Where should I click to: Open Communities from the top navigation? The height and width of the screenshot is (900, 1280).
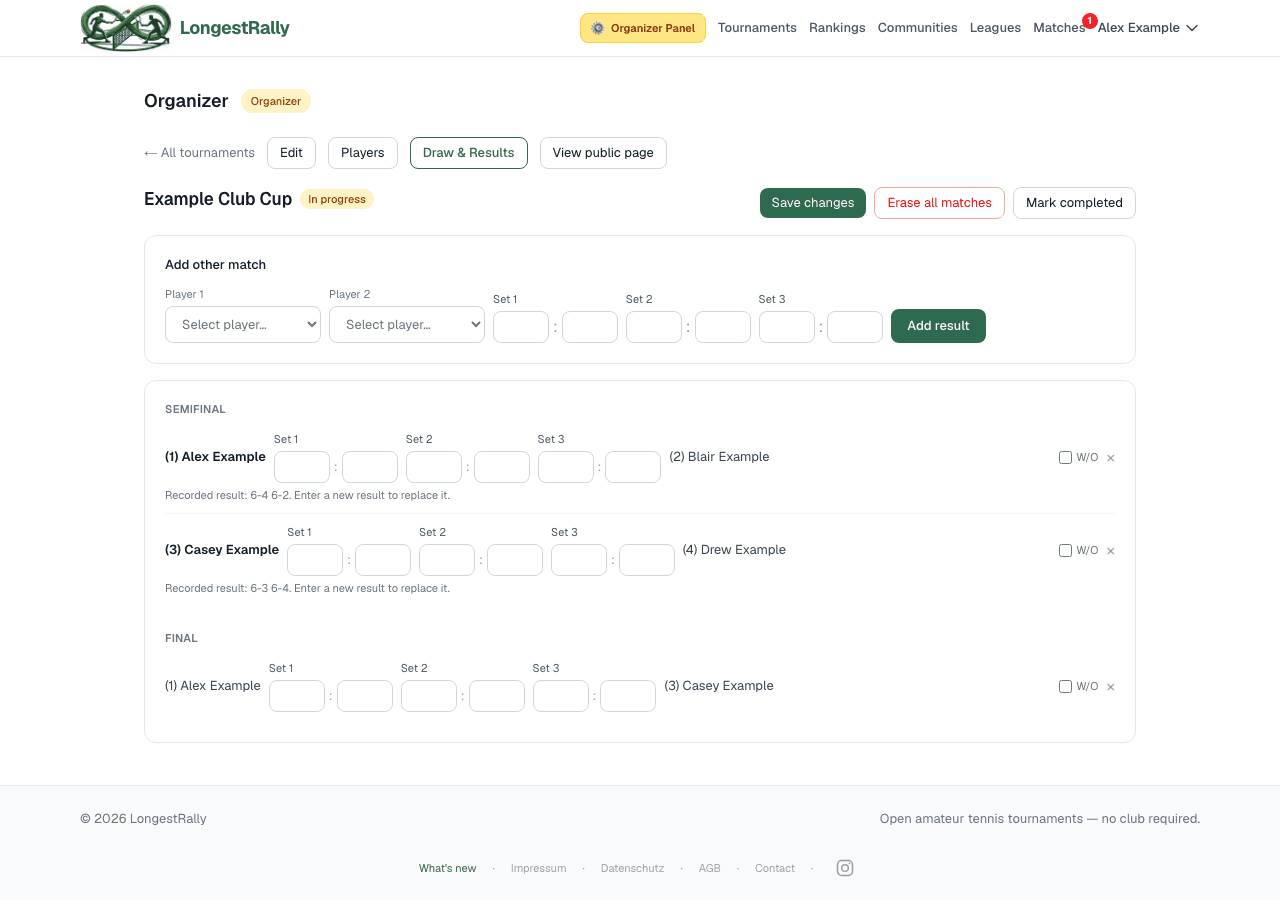pos(918,28)
